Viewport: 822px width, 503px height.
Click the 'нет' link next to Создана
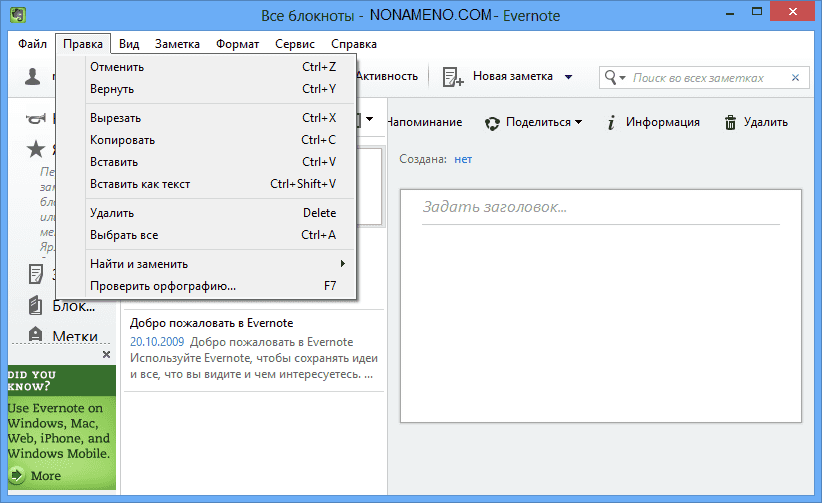pyautogui.click(x=463, y=158)
